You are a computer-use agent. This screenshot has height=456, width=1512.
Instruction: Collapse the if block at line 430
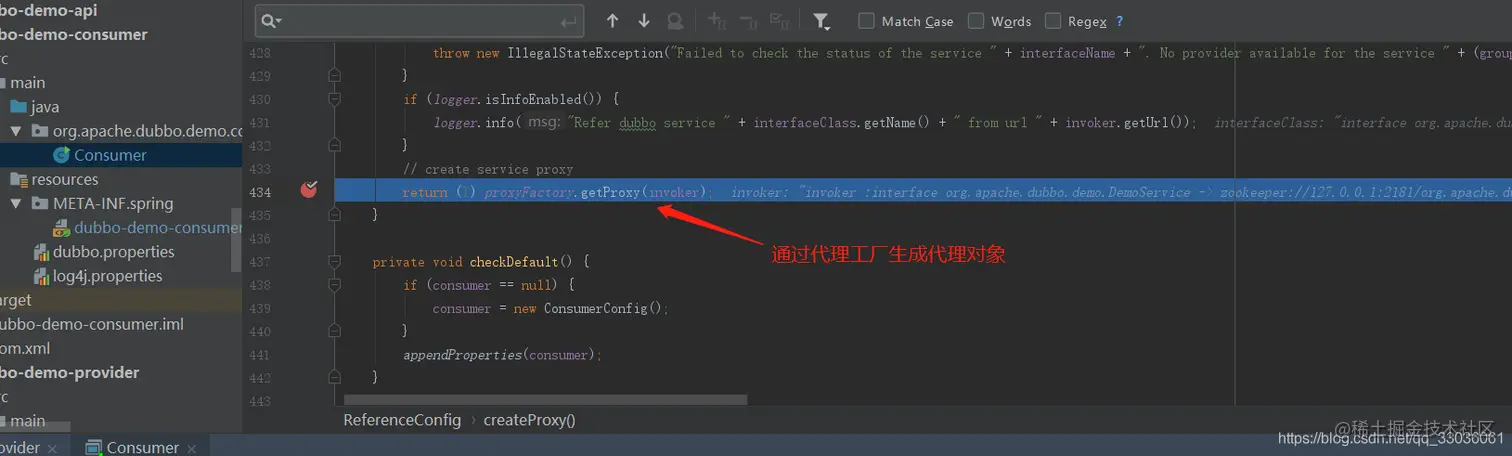pos(334,99)
